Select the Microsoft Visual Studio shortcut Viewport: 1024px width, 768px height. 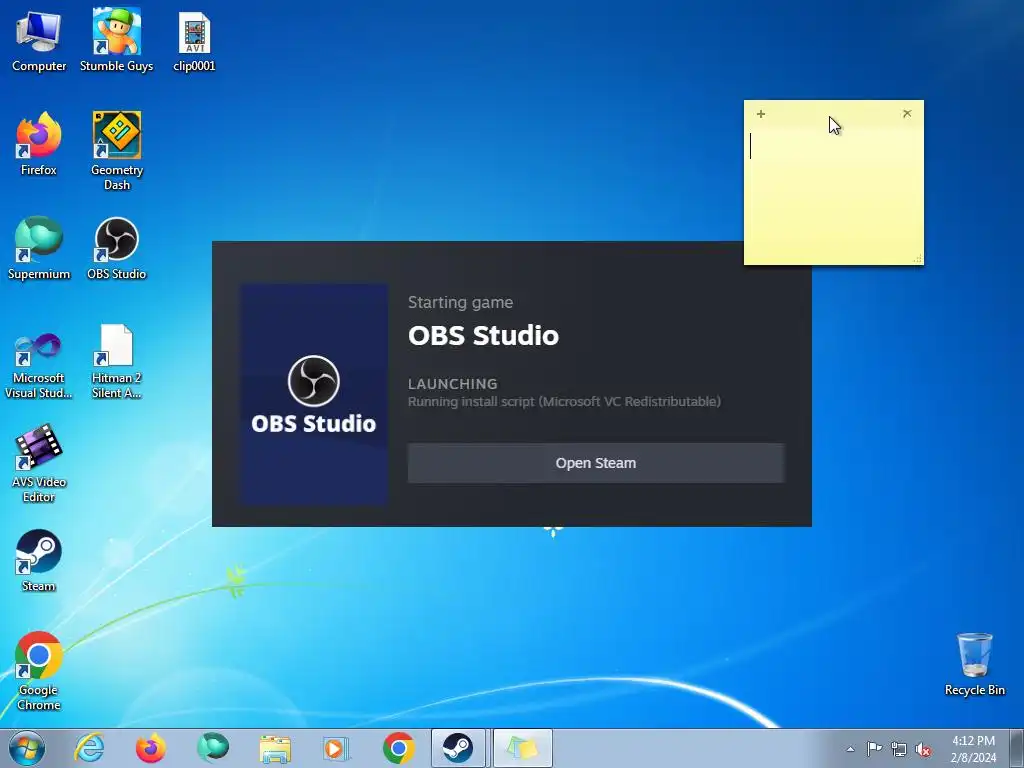click(39, 364)
